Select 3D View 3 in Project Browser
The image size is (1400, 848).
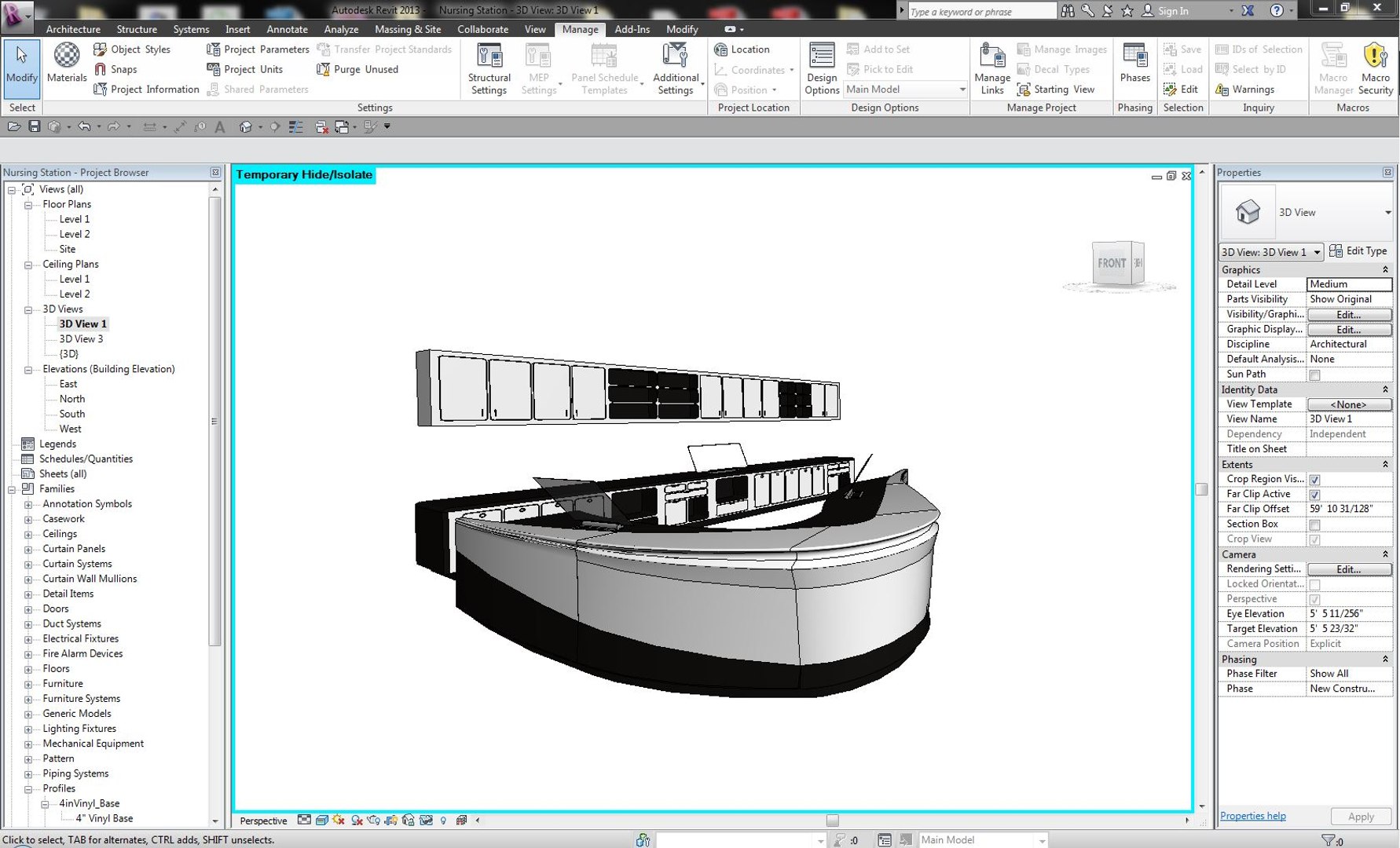tap(81, 339)
